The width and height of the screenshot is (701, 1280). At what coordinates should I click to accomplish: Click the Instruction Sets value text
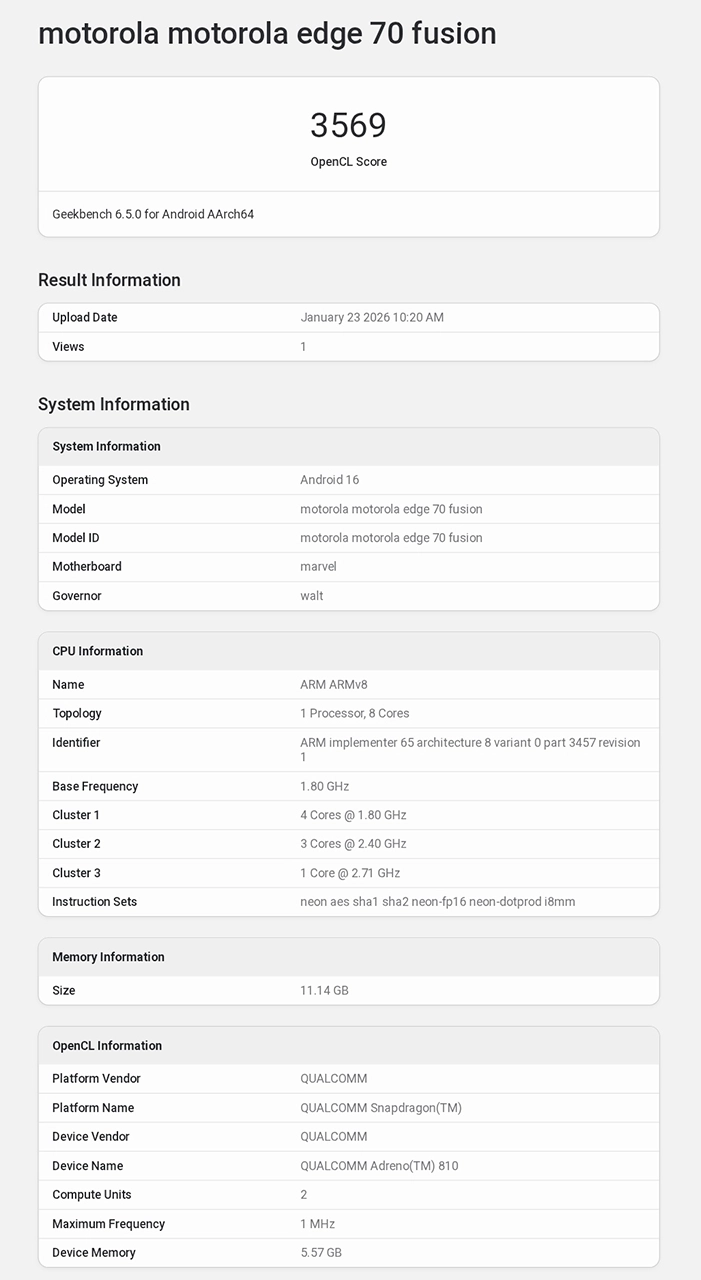point(437,902)
